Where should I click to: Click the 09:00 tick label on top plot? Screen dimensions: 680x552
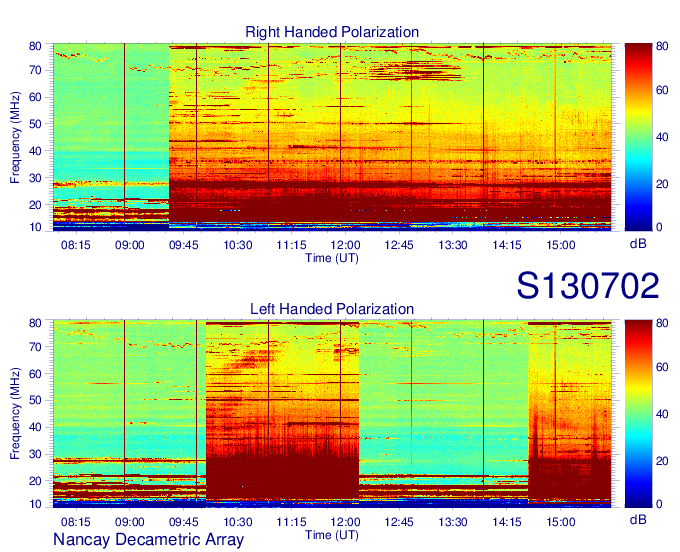tap(129, 245)
